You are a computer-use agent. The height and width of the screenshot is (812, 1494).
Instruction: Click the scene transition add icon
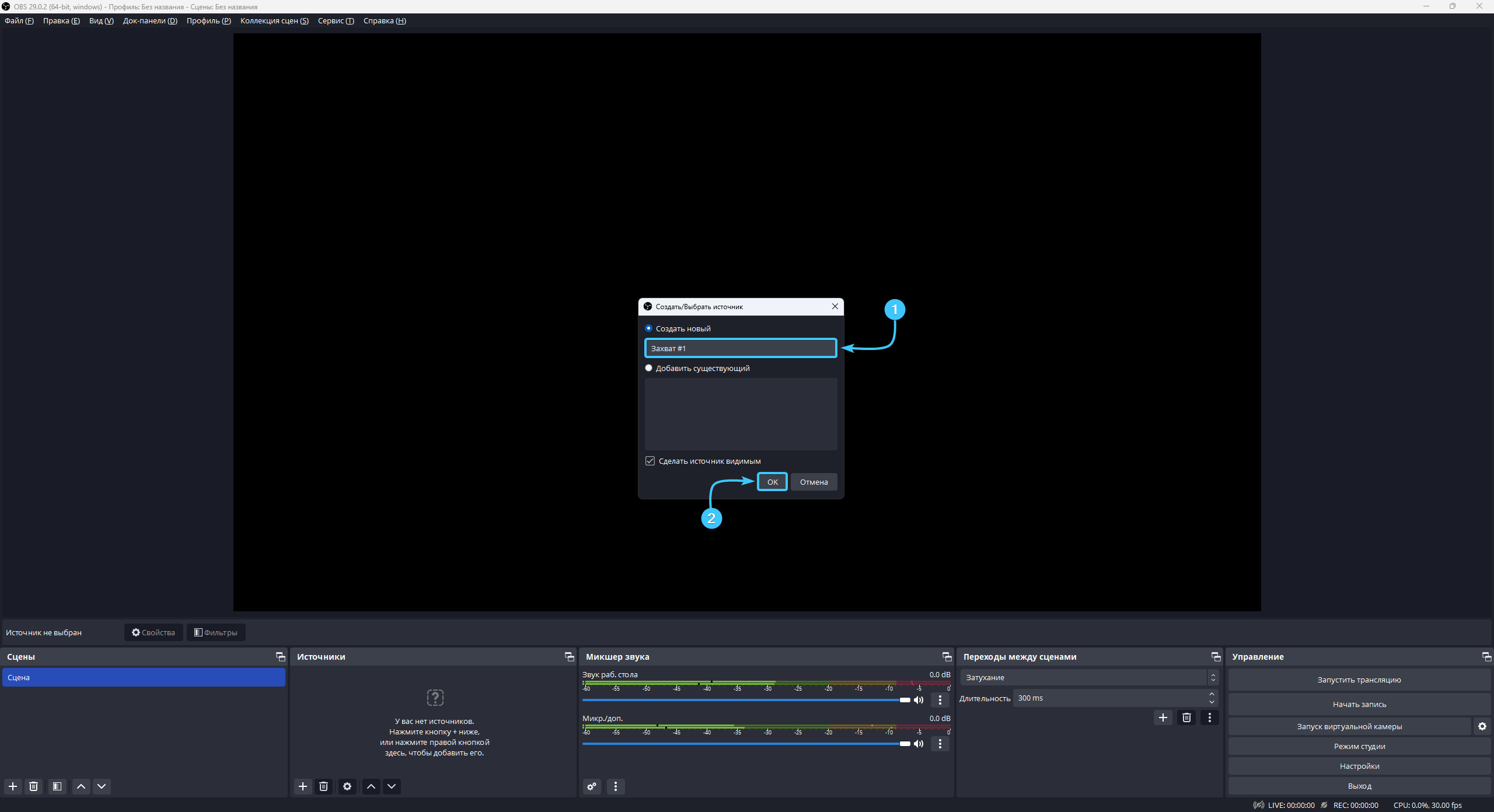coord(1163,717)
